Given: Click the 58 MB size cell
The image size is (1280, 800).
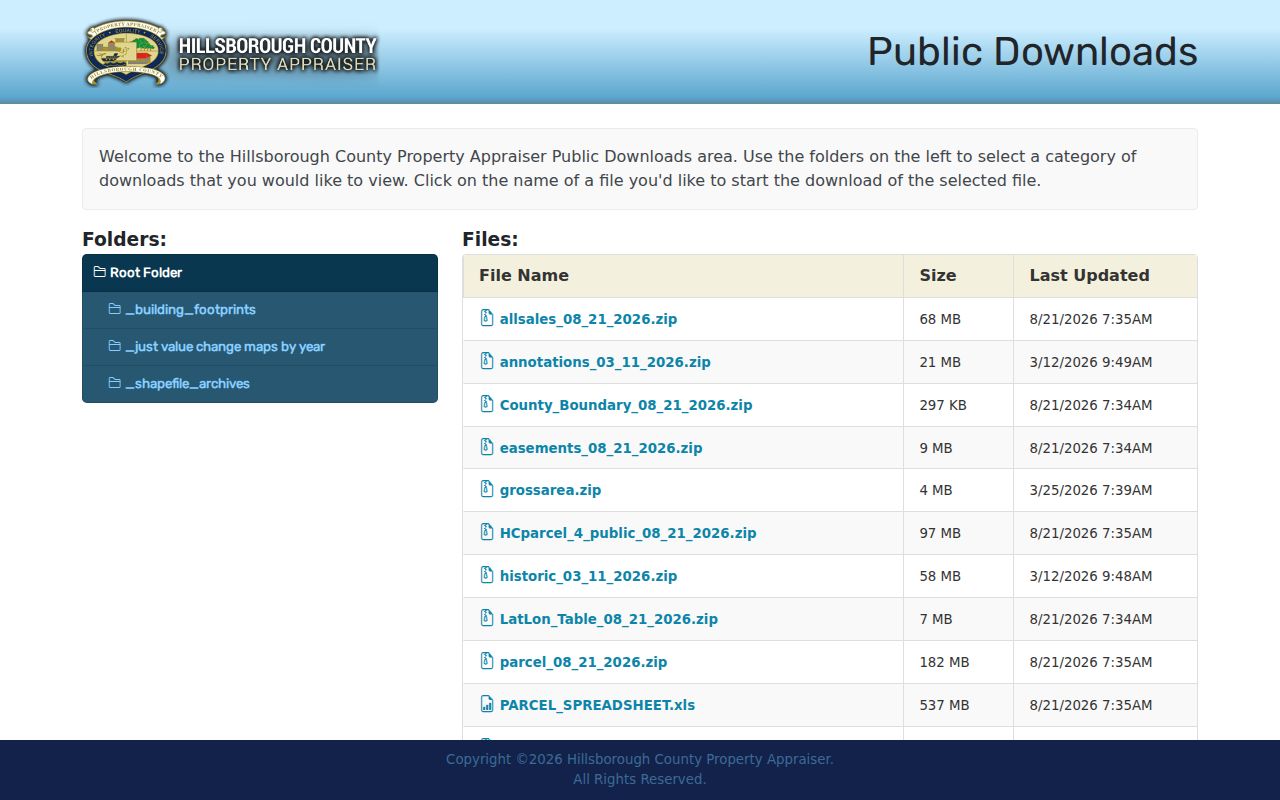Looking at the screenshot, I should click(x=959, y=576).
